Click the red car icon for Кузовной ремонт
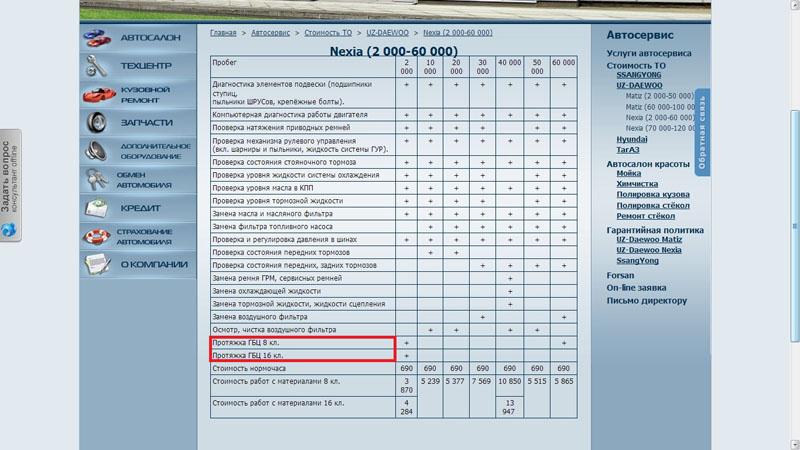Image resolution: width=800 pixels, height=450 pixels. [99, 95]
